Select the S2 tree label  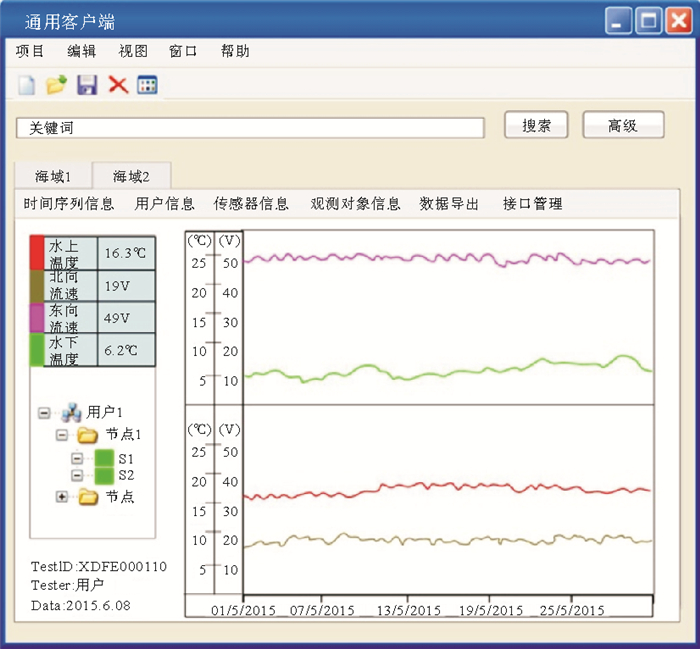pyautogui.click(x=126, y=475)
